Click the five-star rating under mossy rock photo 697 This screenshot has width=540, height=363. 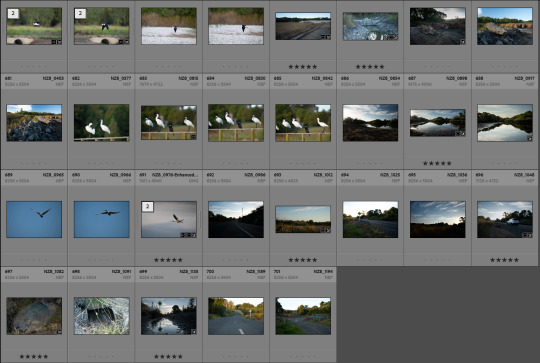(34, 356)
